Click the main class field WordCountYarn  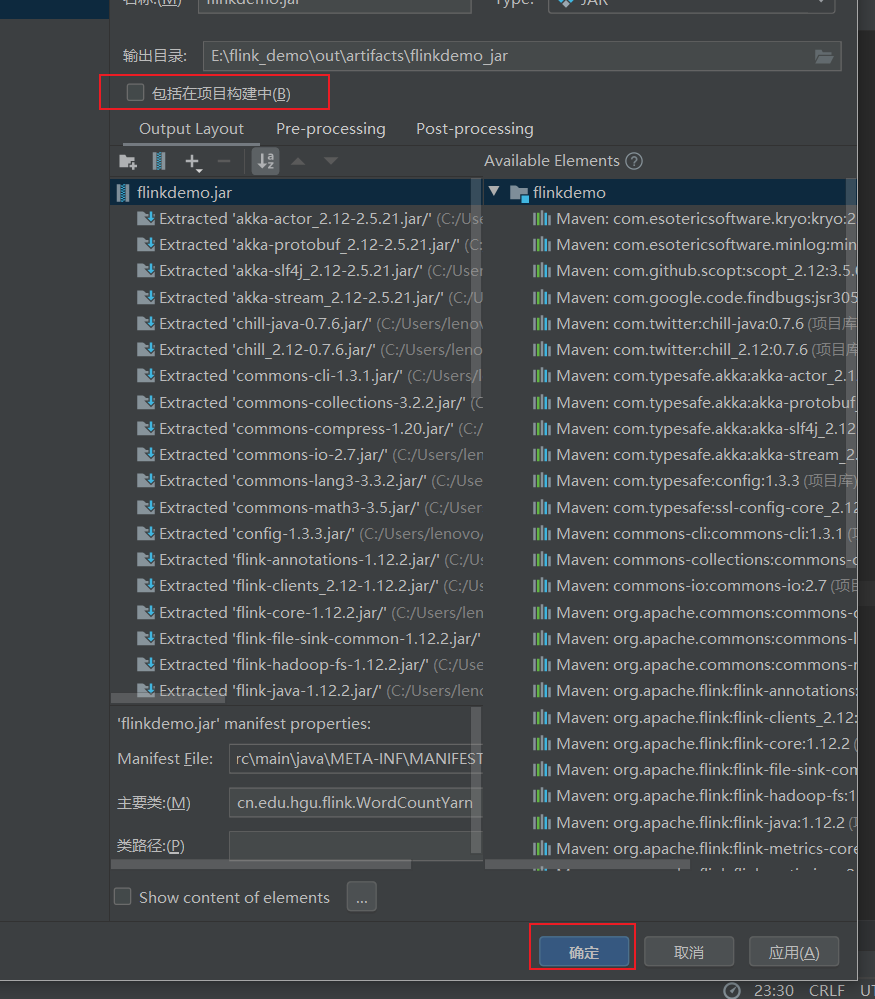(356, 802)
